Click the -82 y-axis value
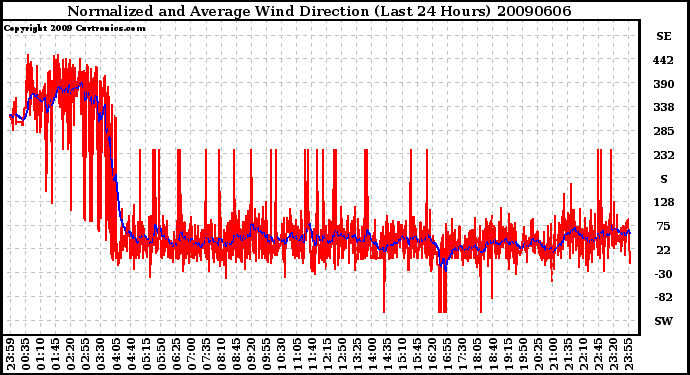The image size is (690, 375). 663,297
